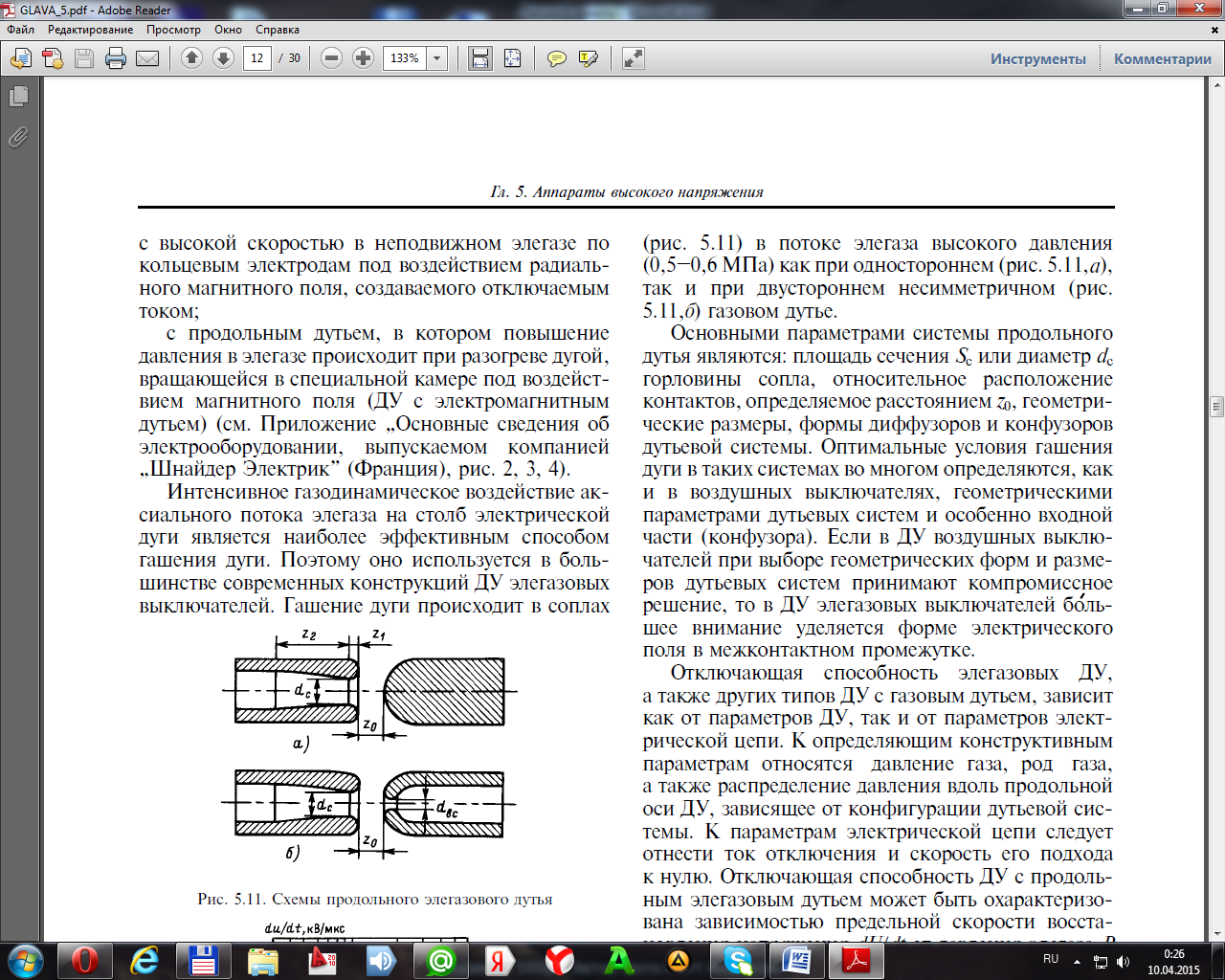Screen dimensions: 1225x980
Task: Click the vertical scrollbar thumb
Action: [1216, 406]
